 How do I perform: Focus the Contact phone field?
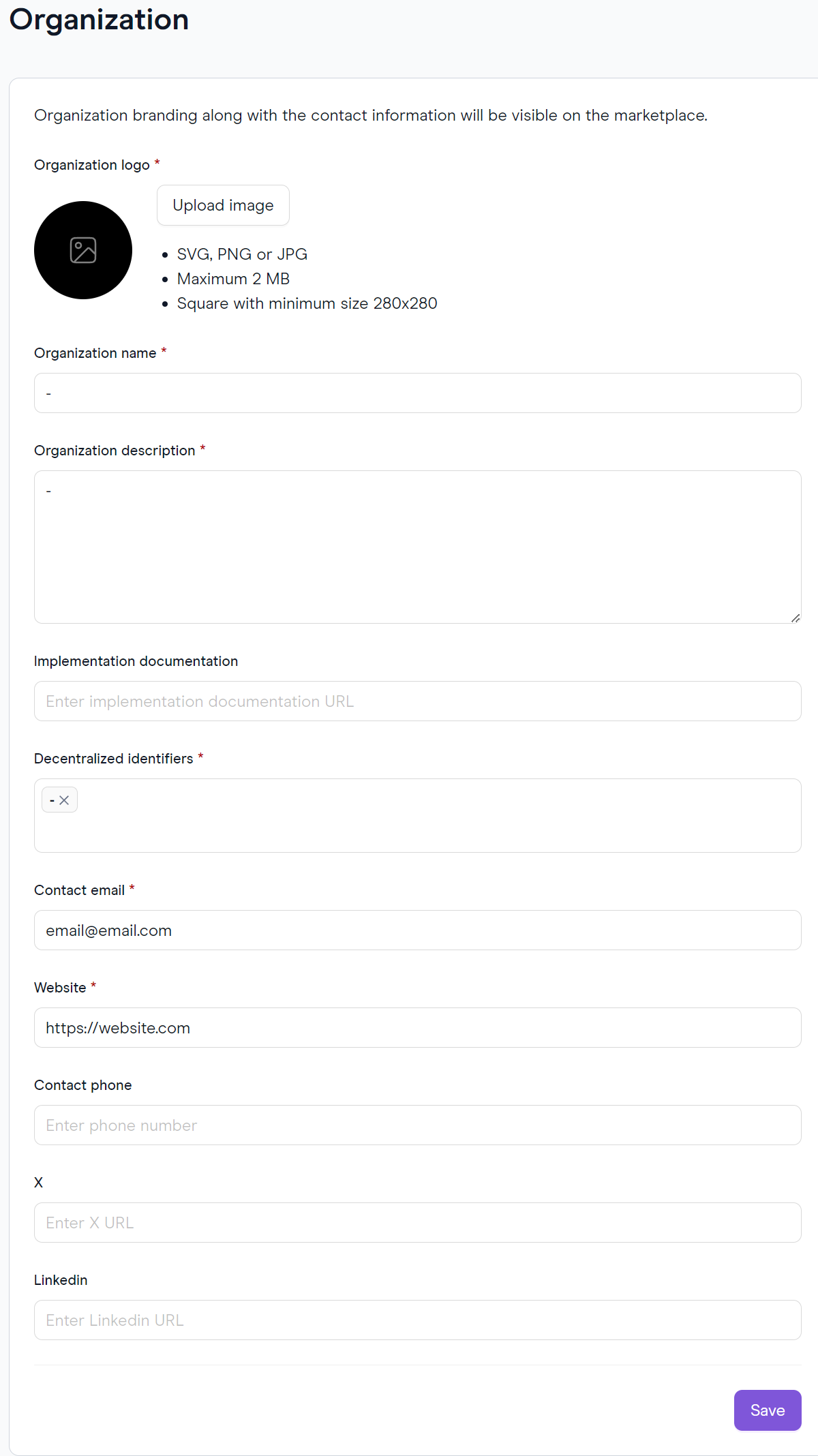click(418, 1125)
